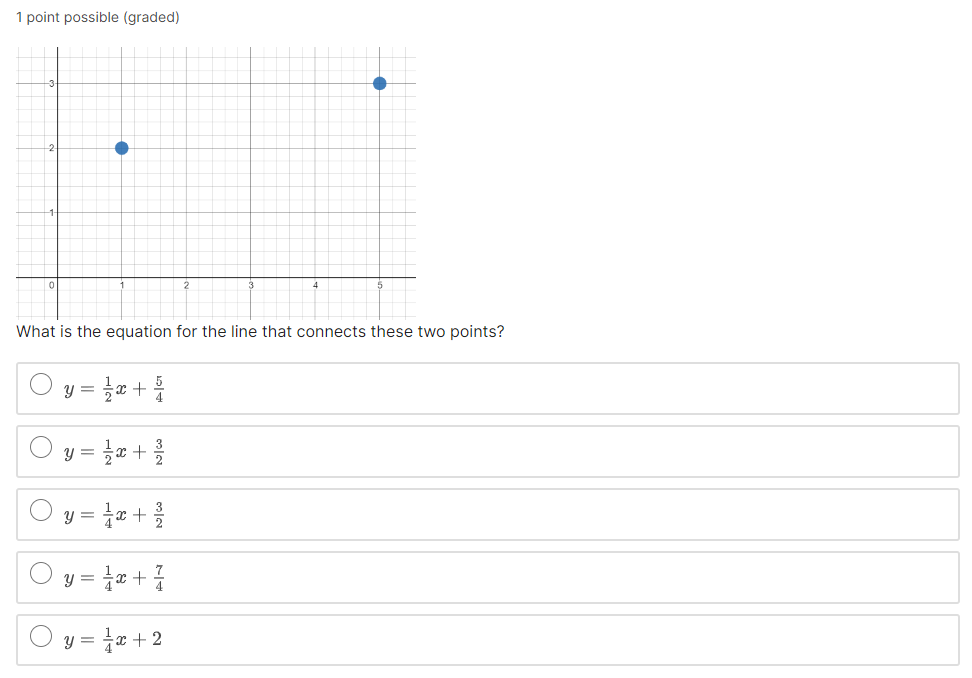The height and width of the screenshot is (678, 972).
Task: Click the equation text y = ¼x + 3/2
Action: pyautogui.click(x=114, y=515)
